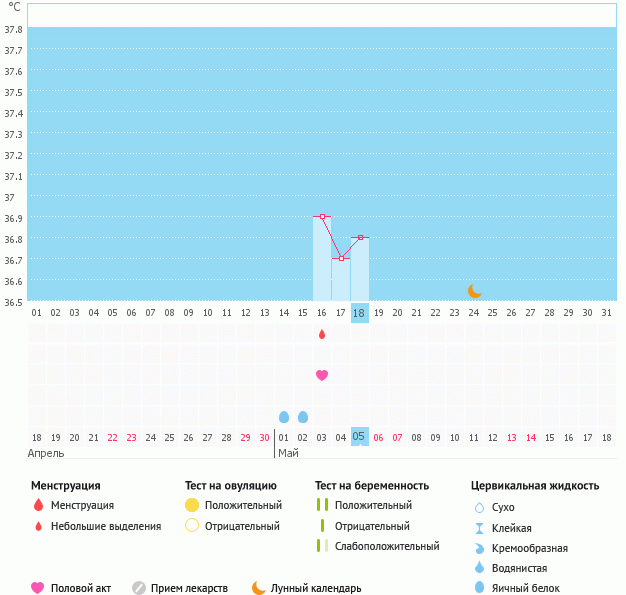This screenshot has width=626, height=595.
Task: Click the Сухо cervical fluid icon
Action: tap(480, 508)
